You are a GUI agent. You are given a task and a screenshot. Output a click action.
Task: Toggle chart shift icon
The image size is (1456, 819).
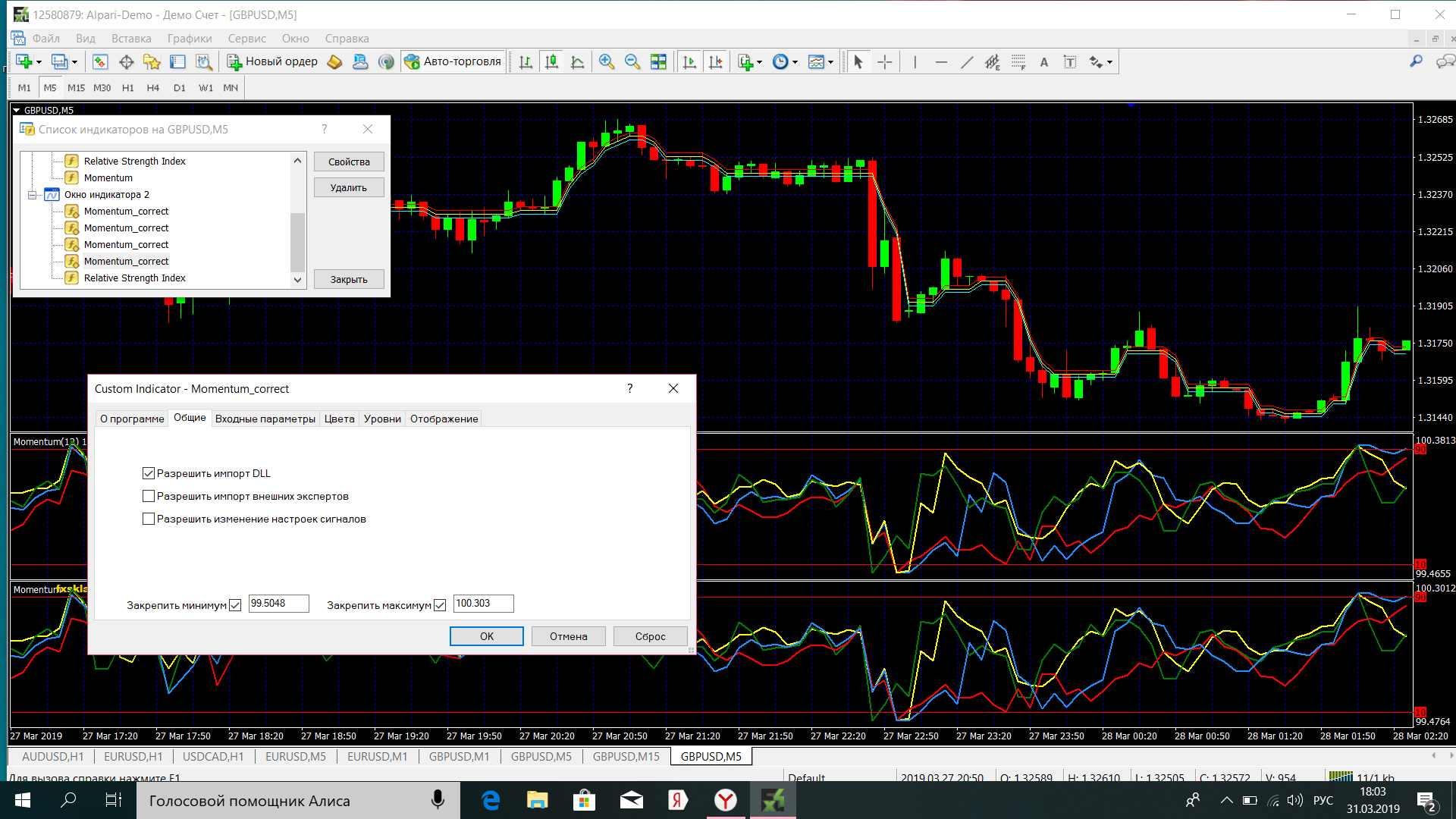tap(715, 62)
